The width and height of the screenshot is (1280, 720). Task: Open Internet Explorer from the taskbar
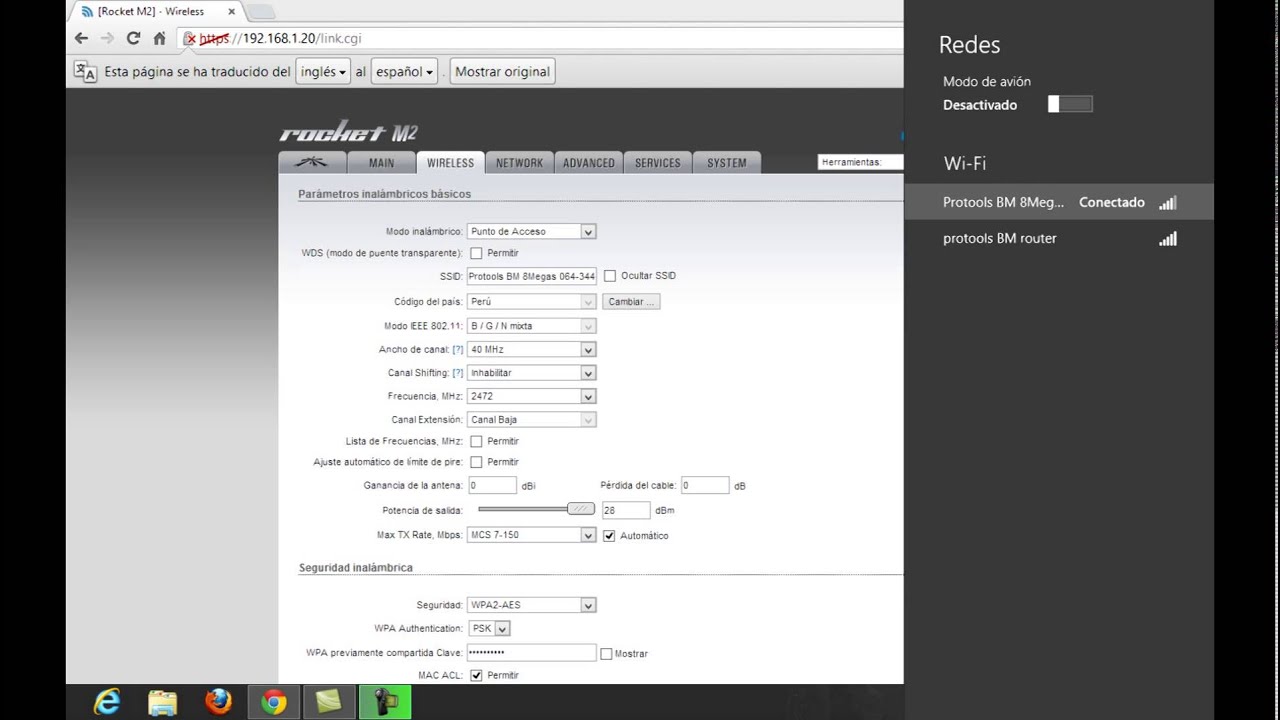click(106, 702)
